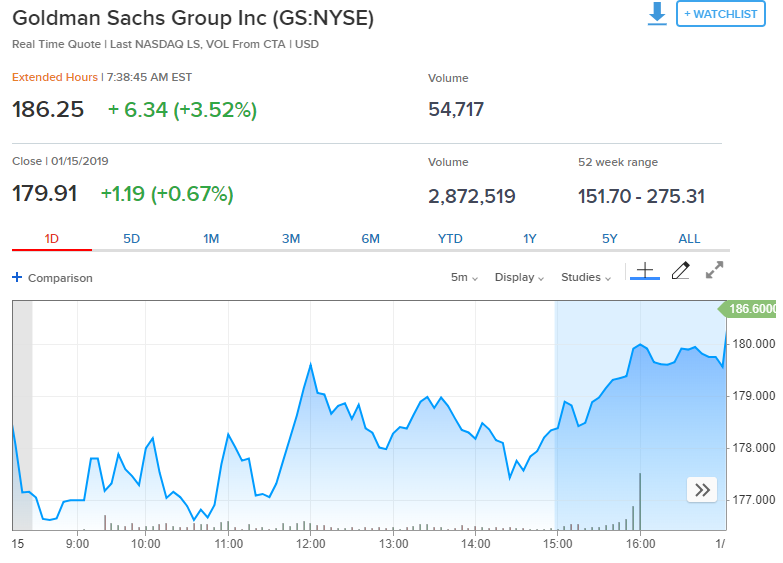
Task: Switch chart to the ALL range
Action: point(689,238)
